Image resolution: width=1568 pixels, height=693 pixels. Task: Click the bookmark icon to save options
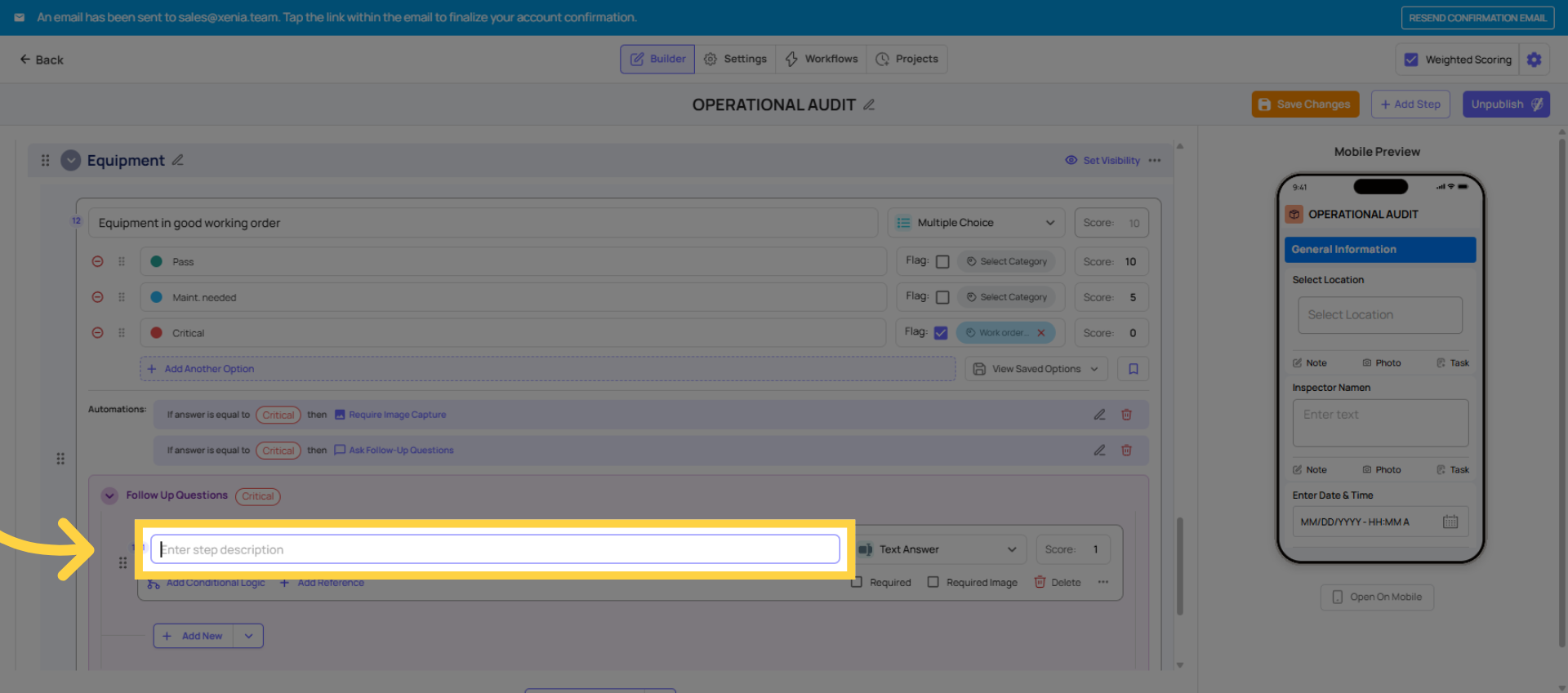pyautogui.click(x=1133, y=369)
